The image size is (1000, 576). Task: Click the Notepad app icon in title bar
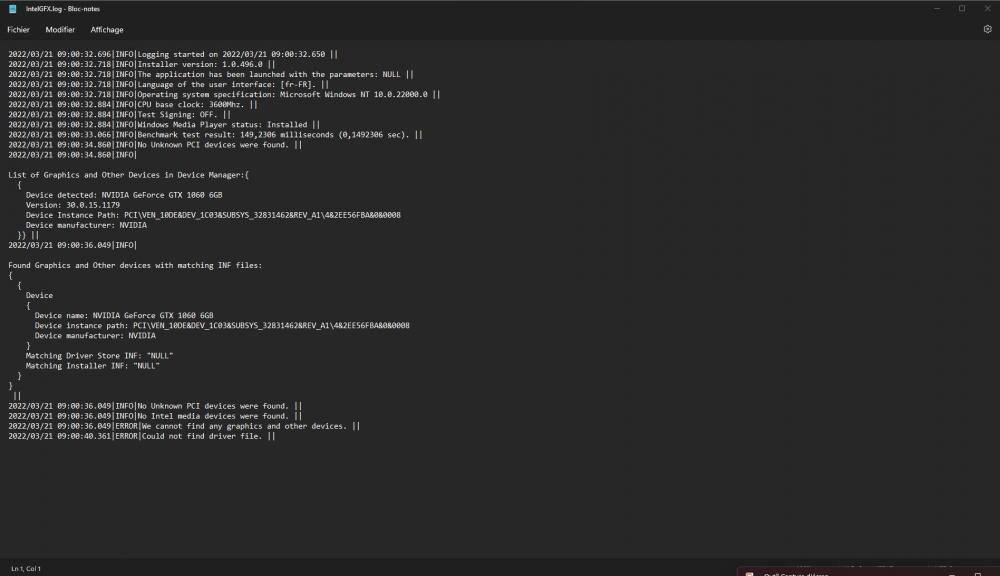tap(13, 8)
